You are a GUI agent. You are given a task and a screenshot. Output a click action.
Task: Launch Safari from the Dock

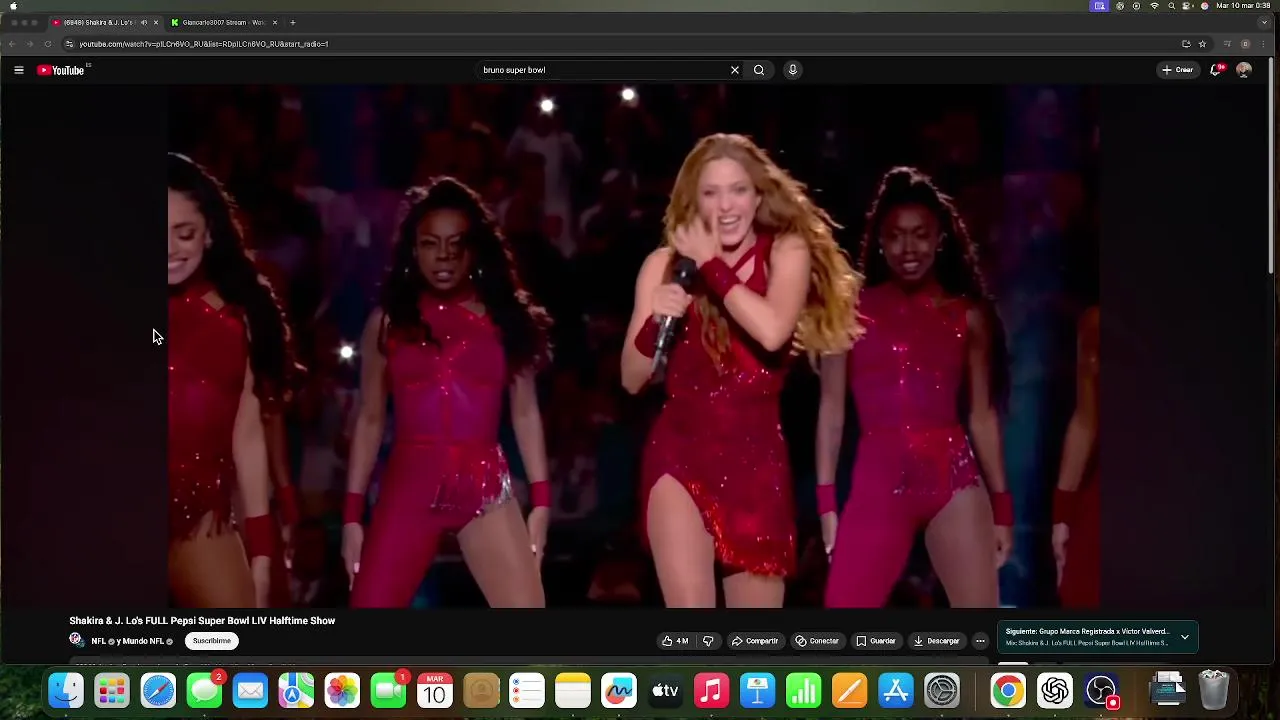(x=158, y=690)
